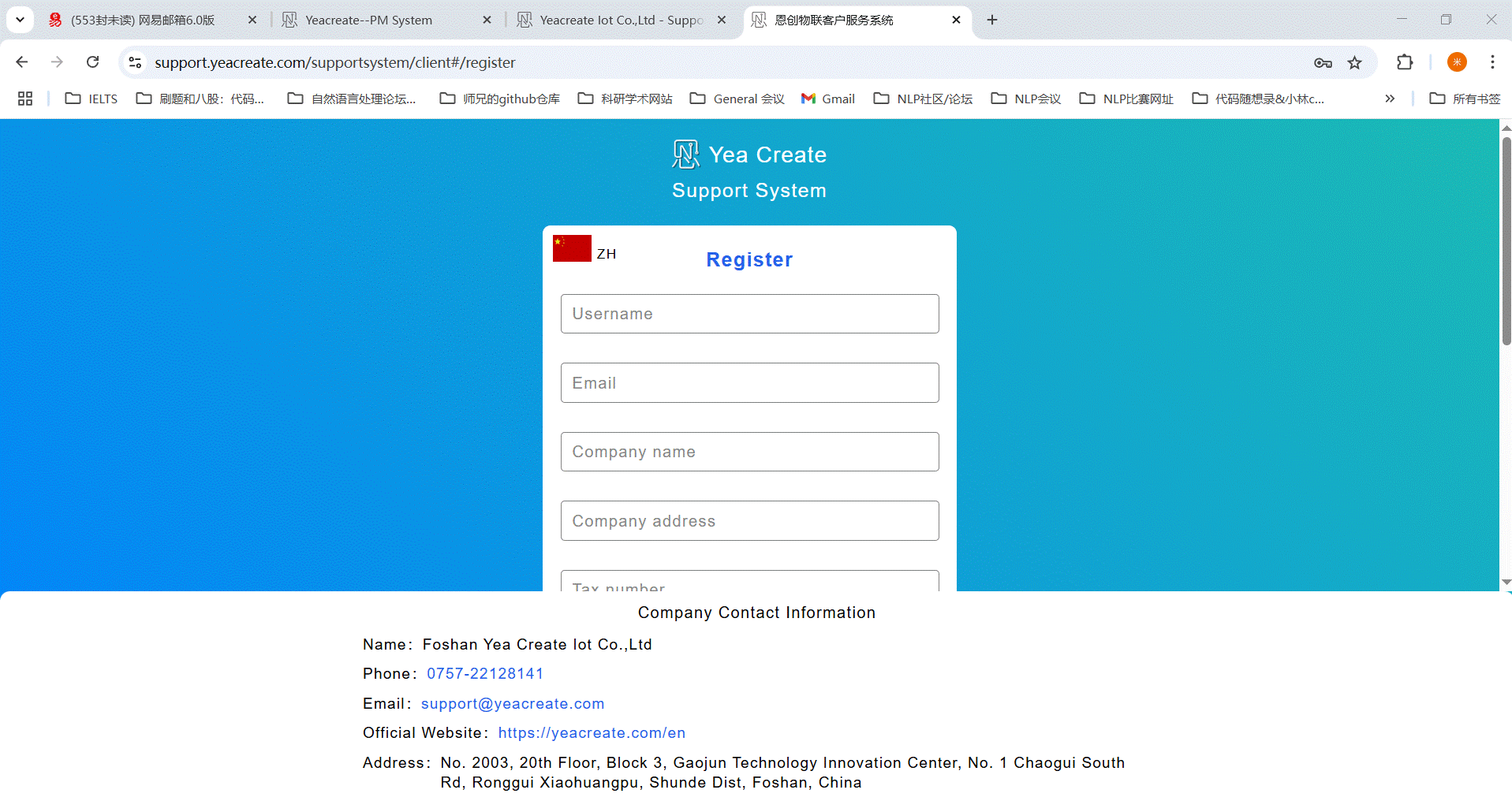Bookmark this page with the star icon
The image size is (1512, 812).
click(x=1354, y=63)
